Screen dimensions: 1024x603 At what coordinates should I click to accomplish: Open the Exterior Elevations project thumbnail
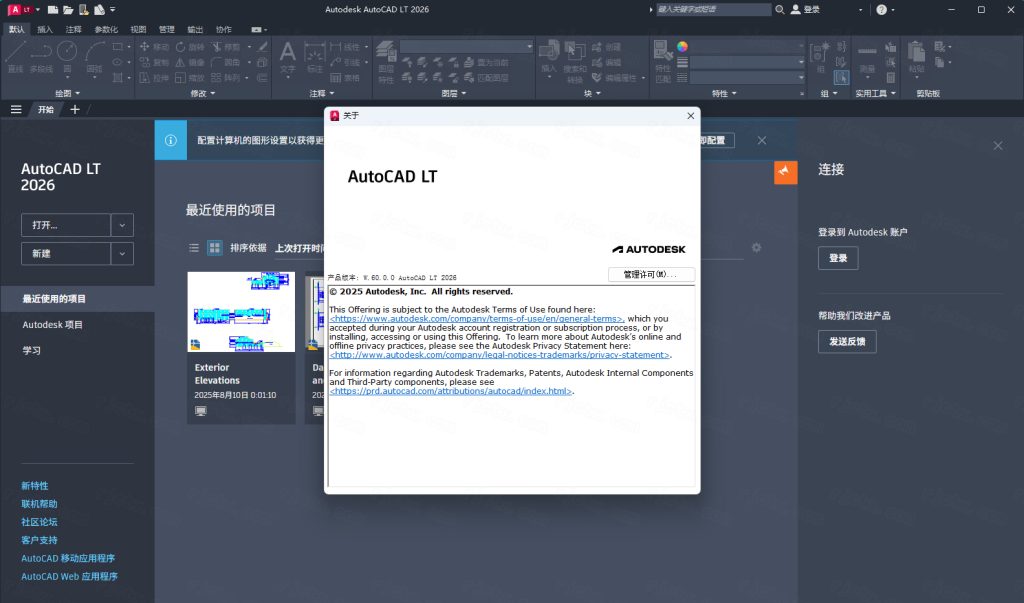(240, 311)
